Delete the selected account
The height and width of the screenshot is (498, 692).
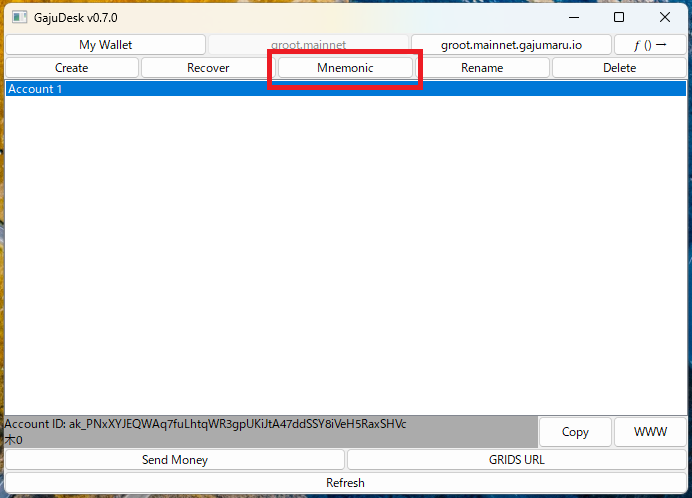(619, 68)
